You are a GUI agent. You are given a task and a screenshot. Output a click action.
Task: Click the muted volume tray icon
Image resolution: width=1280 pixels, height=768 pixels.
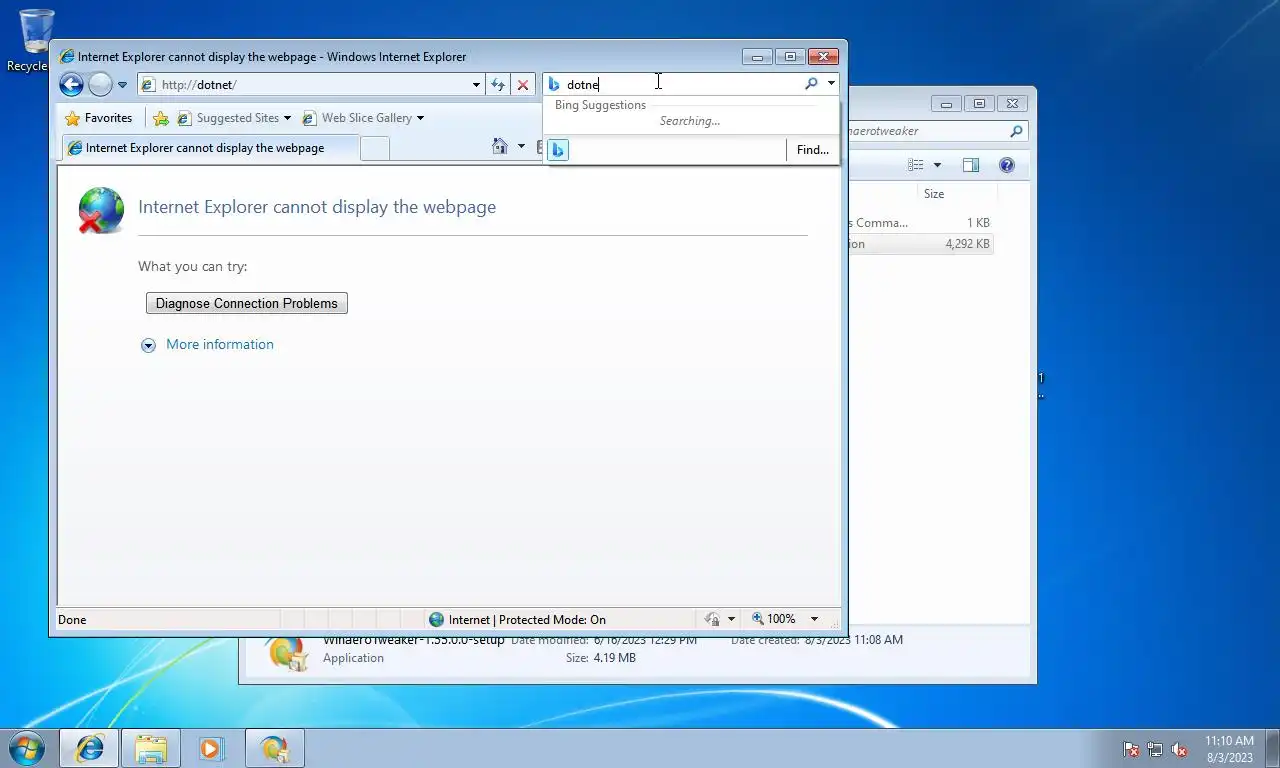coord(1179,749)
